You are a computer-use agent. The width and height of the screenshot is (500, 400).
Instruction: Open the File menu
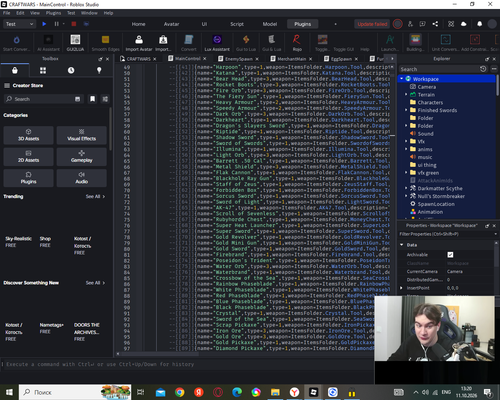pyautogui.click(x=6, y=13)
